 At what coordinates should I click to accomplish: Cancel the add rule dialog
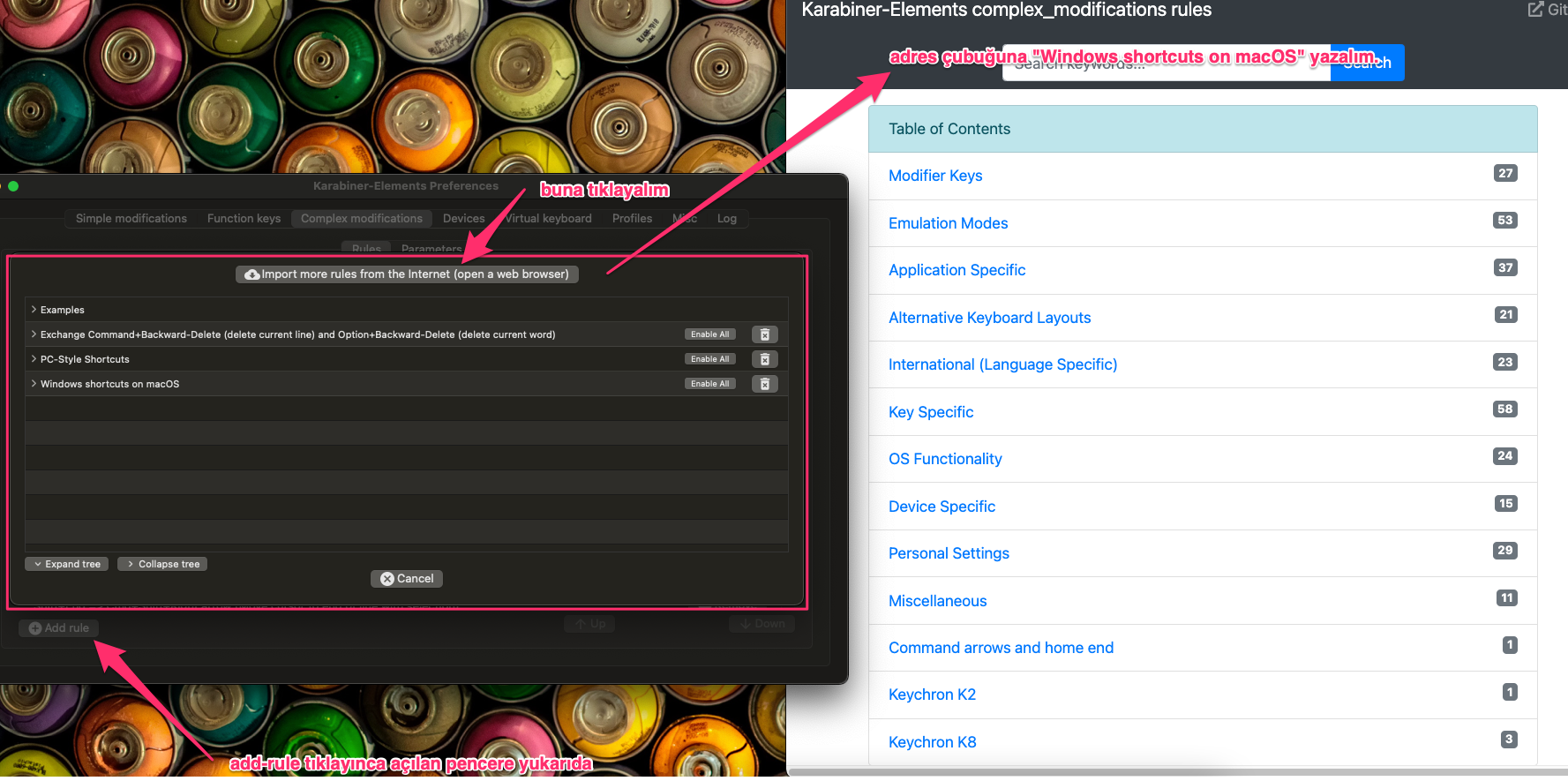[407, 579]
